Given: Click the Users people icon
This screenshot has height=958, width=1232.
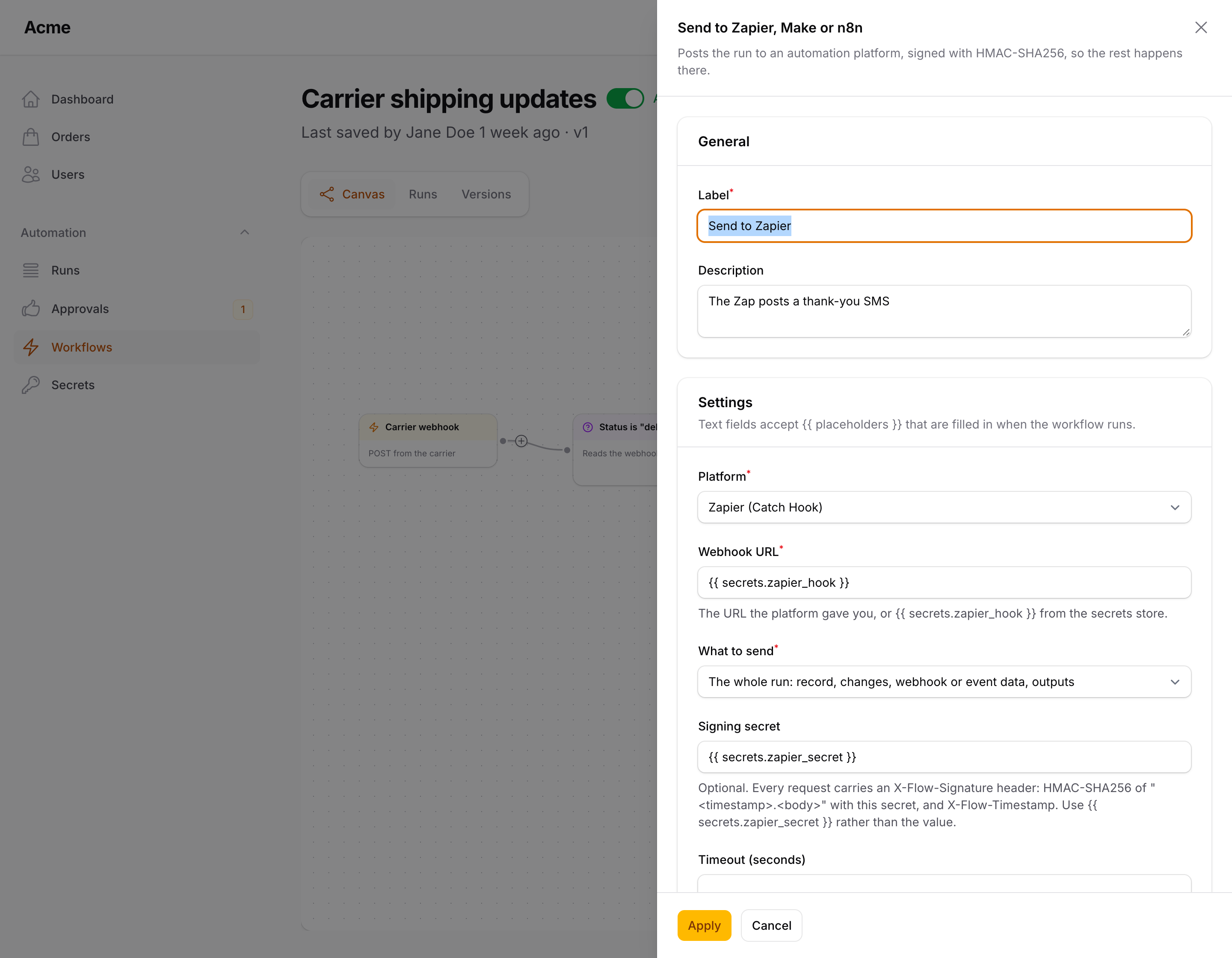Looking at the screenshot, I should pos(31,175).
